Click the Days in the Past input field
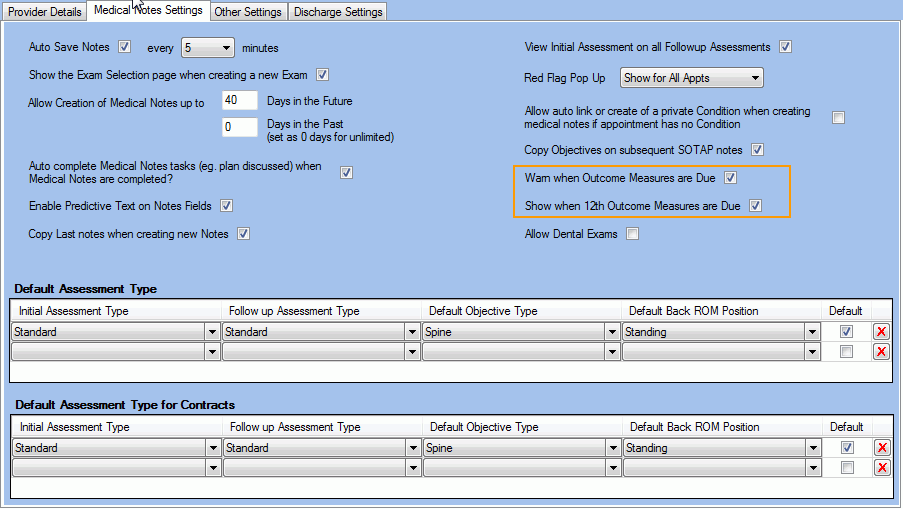This screenshot has height=509, width=903. [x=240, y=127]
